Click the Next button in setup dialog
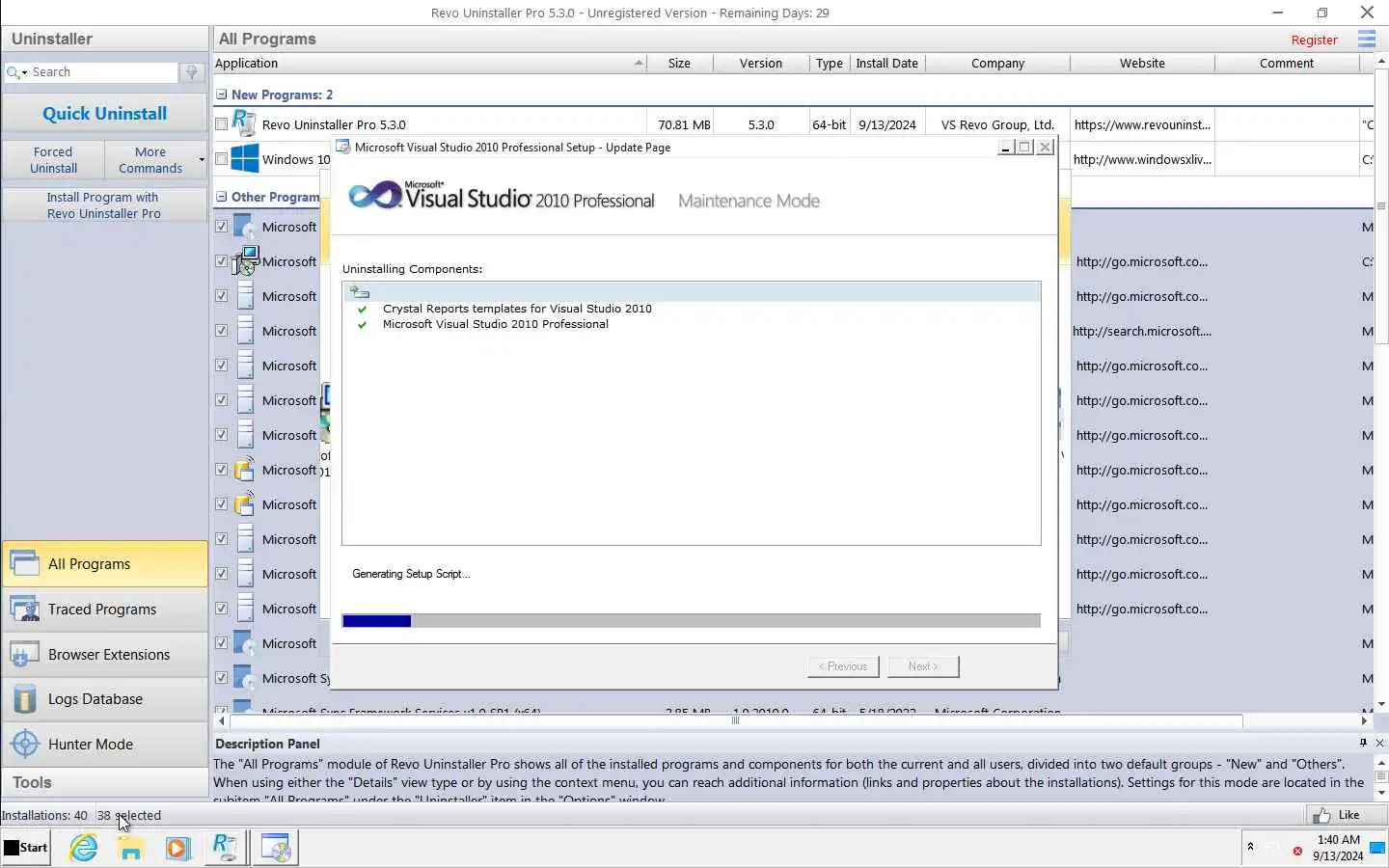 coord(923,666)
